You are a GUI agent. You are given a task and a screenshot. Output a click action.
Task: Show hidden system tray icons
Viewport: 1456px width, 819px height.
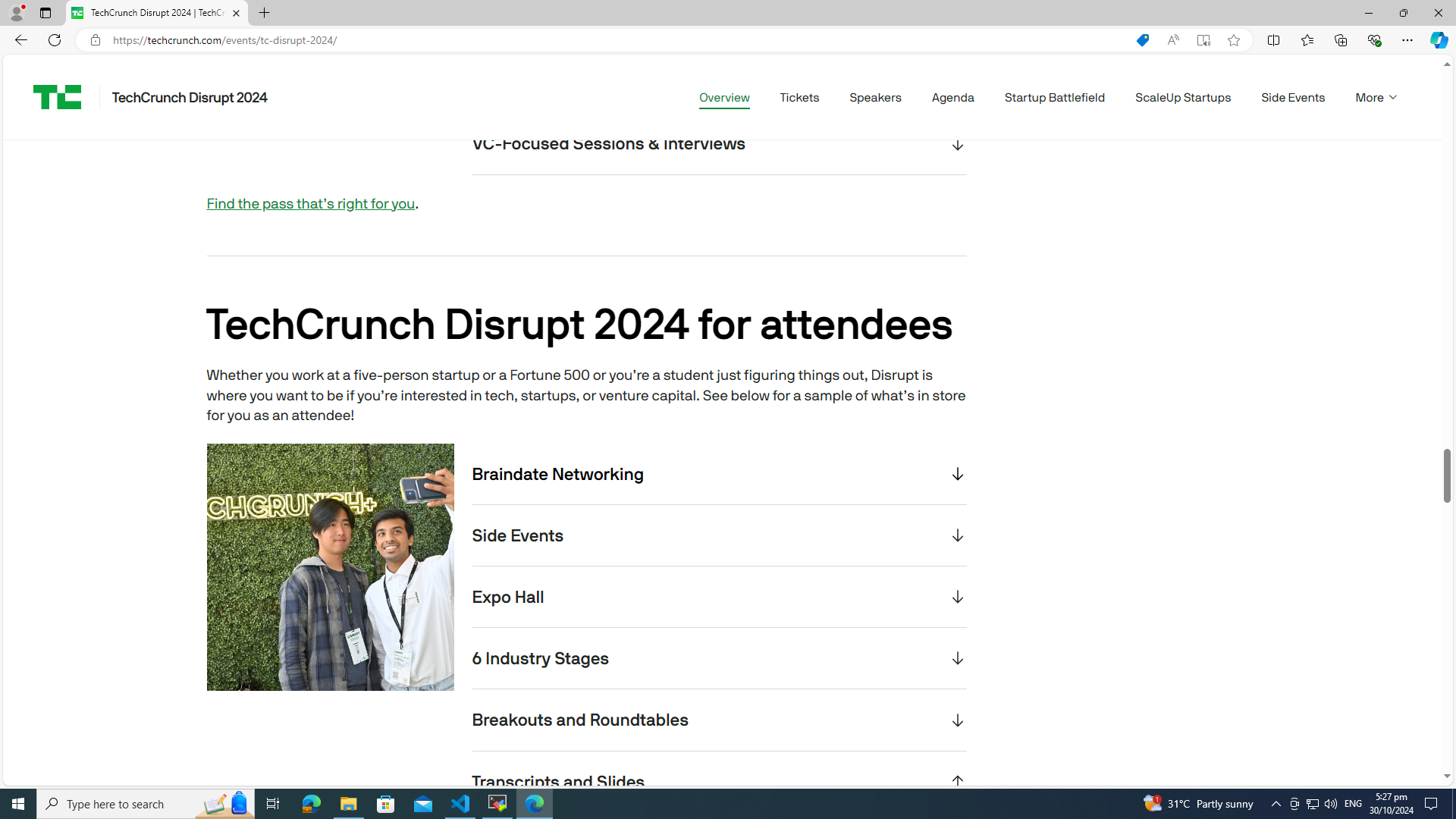click(x=1276, y=804)
